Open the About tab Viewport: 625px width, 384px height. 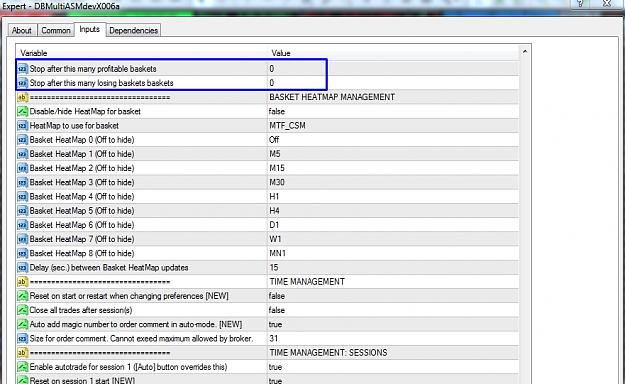[x=22, y=30]
